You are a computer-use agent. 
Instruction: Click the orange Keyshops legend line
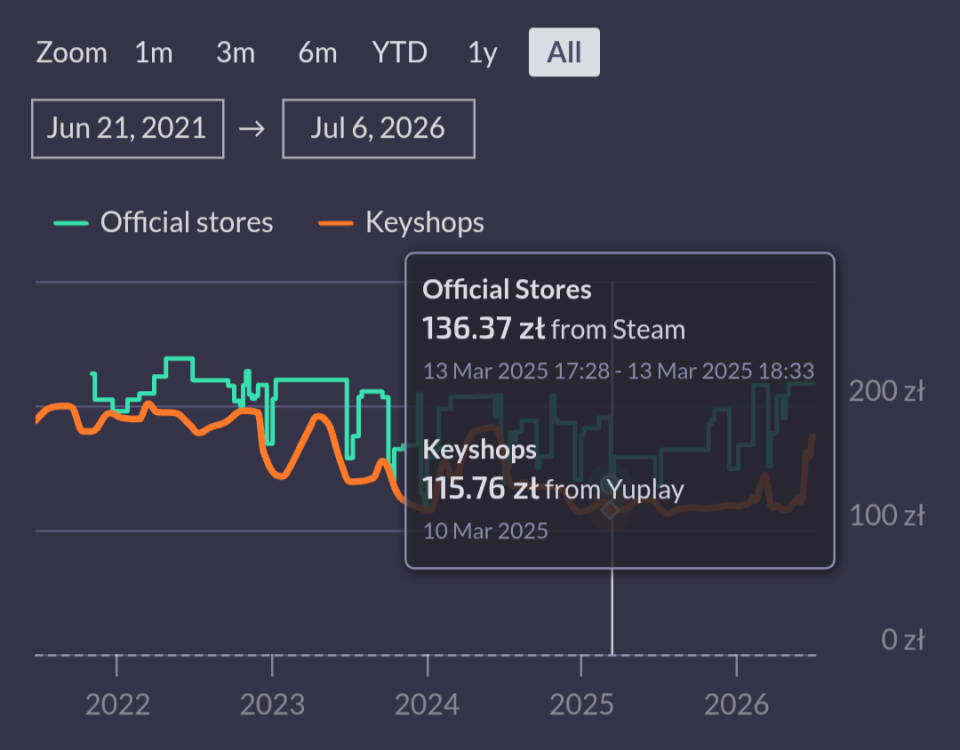click(x=336, y=223)
